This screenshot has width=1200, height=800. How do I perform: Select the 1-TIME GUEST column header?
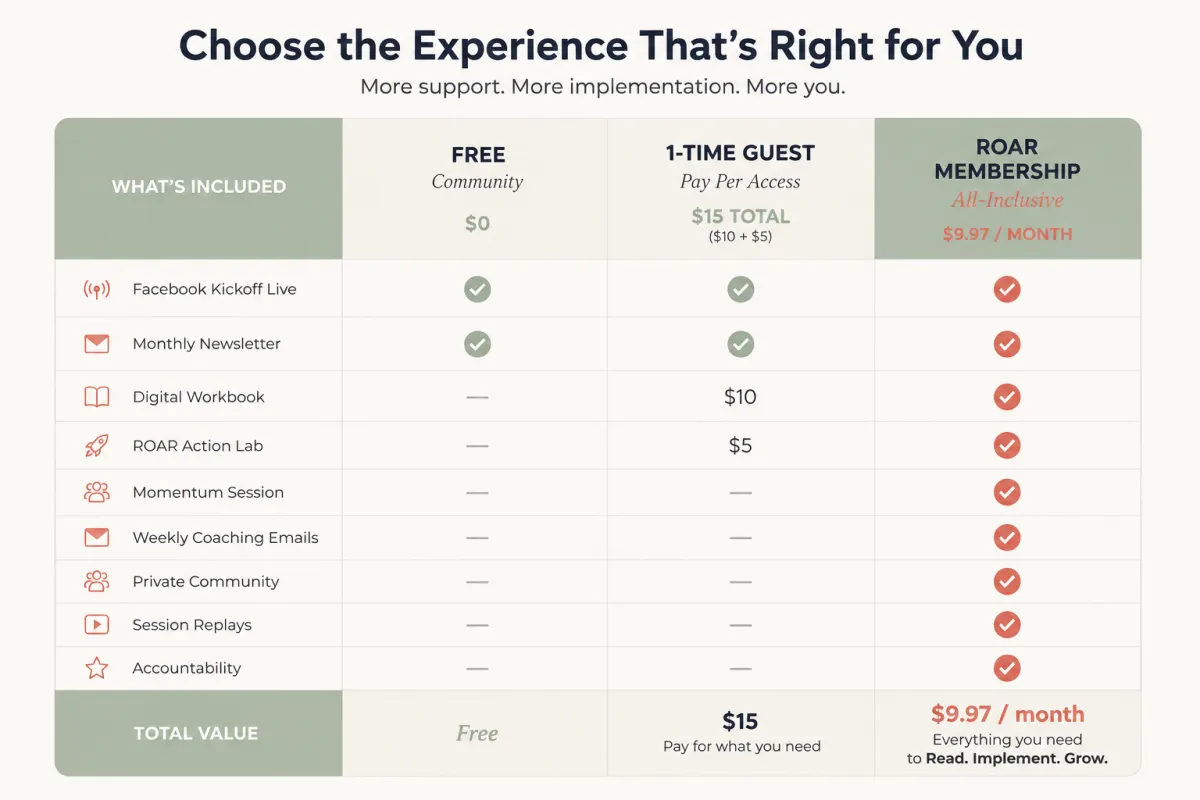(741, 189)
